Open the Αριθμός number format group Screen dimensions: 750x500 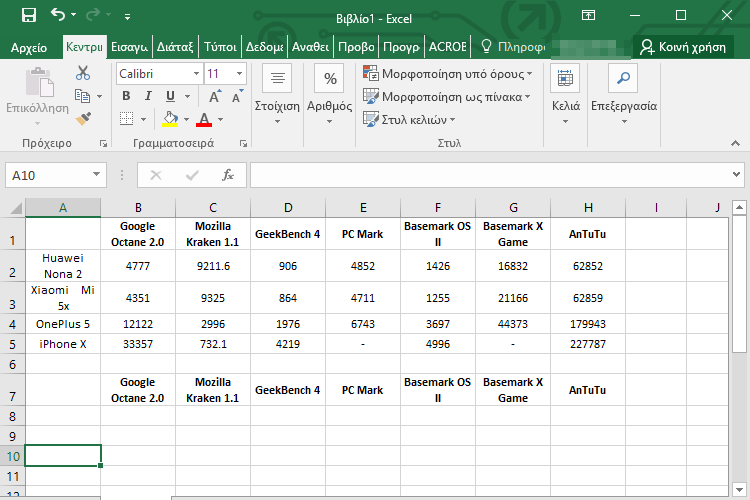(329, 94)
